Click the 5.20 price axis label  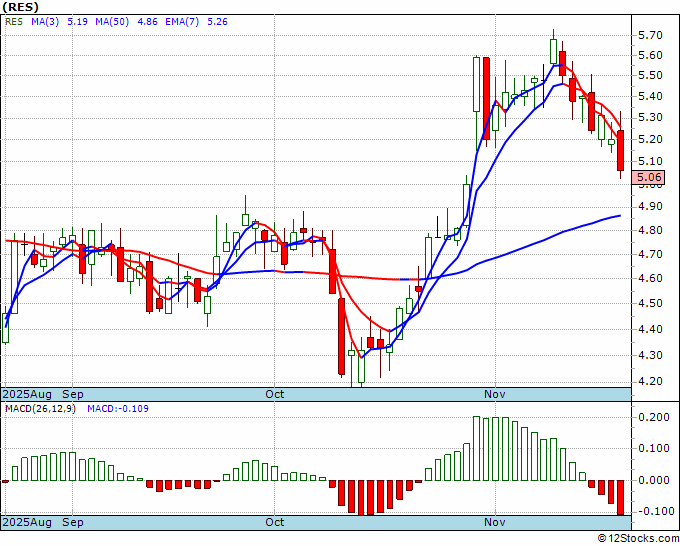pos(651,139)
